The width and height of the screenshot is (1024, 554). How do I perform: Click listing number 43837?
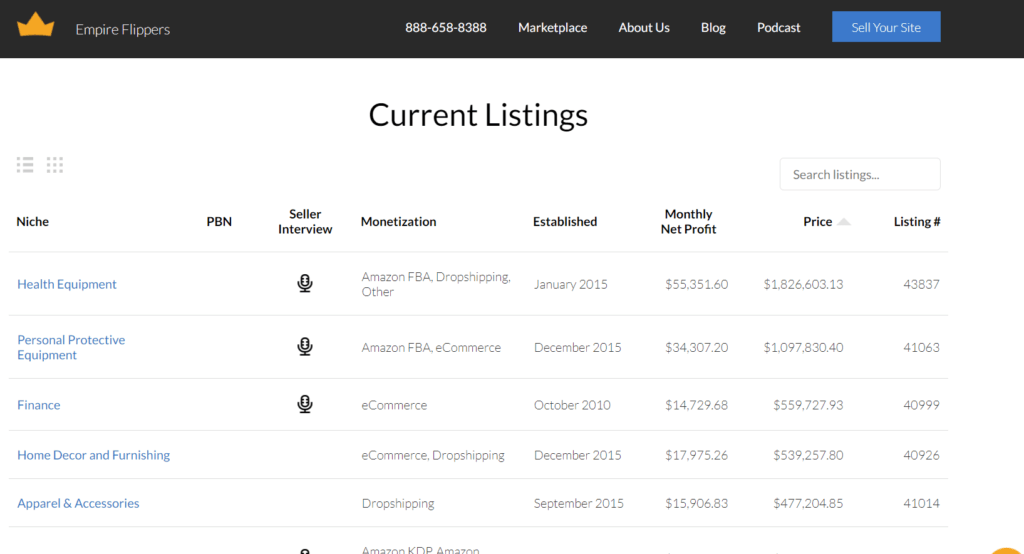(921, 284)
